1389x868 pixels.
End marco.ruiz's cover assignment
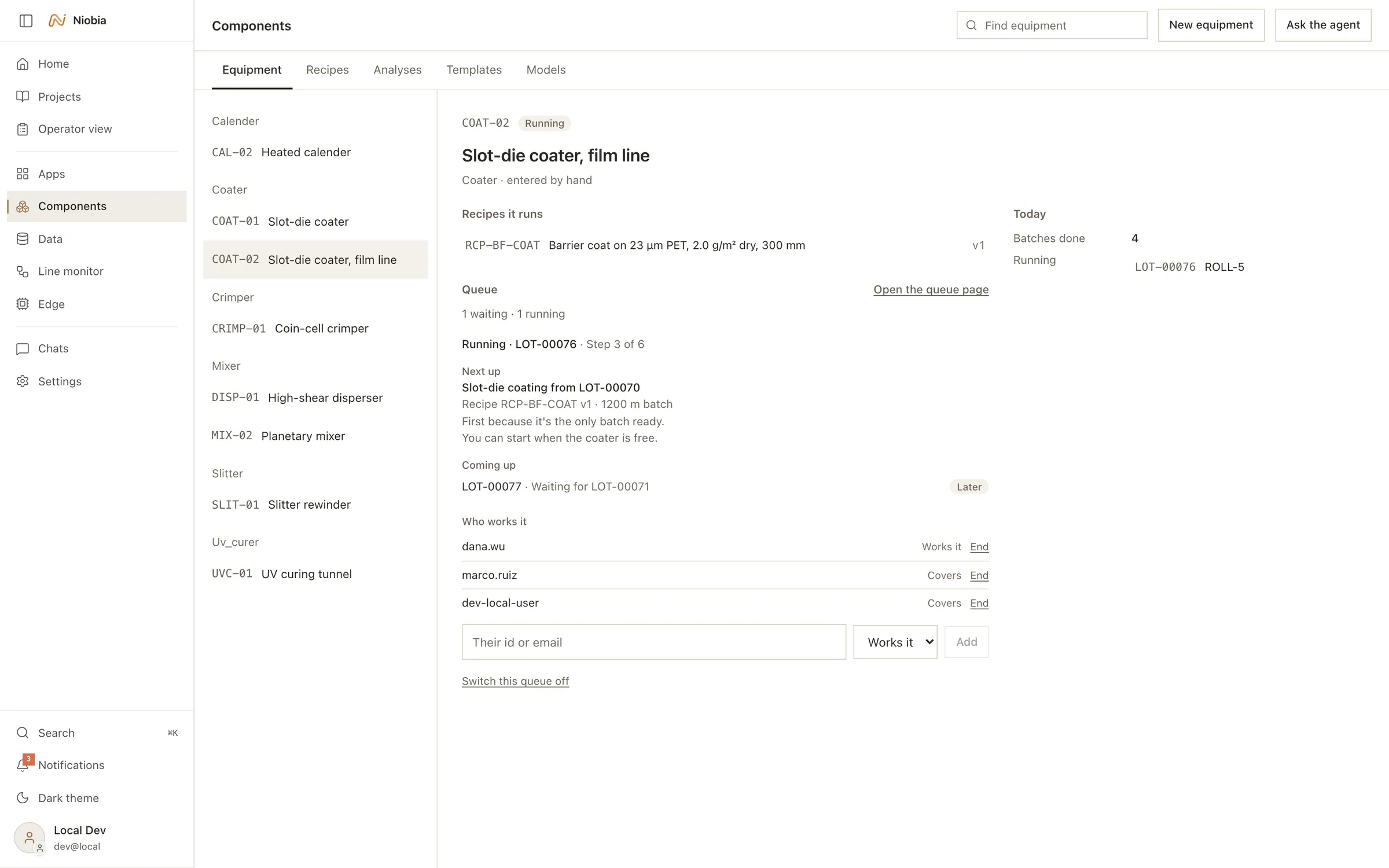click(x=979, y=575)
